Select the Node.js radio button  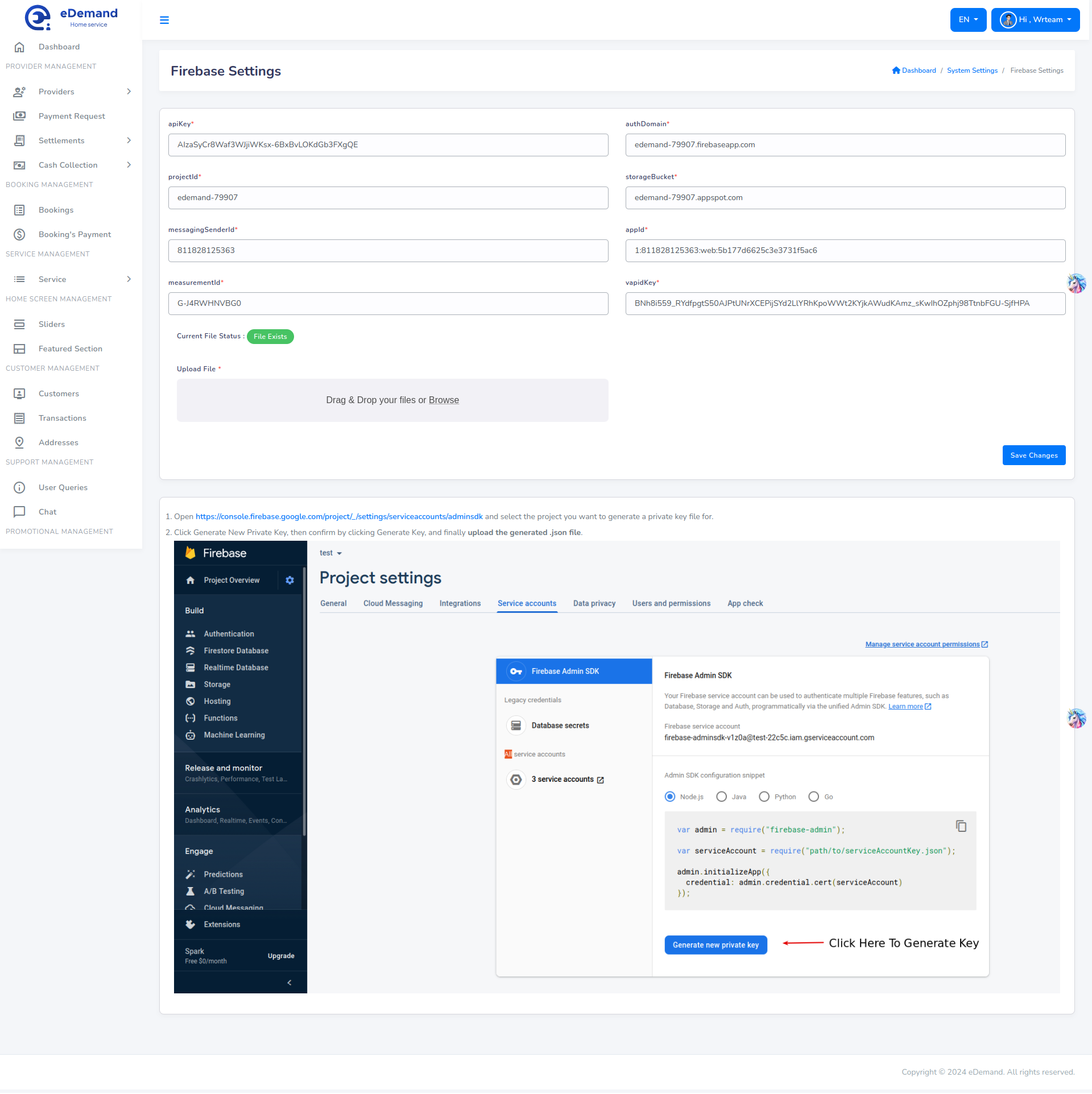[670, 797]
